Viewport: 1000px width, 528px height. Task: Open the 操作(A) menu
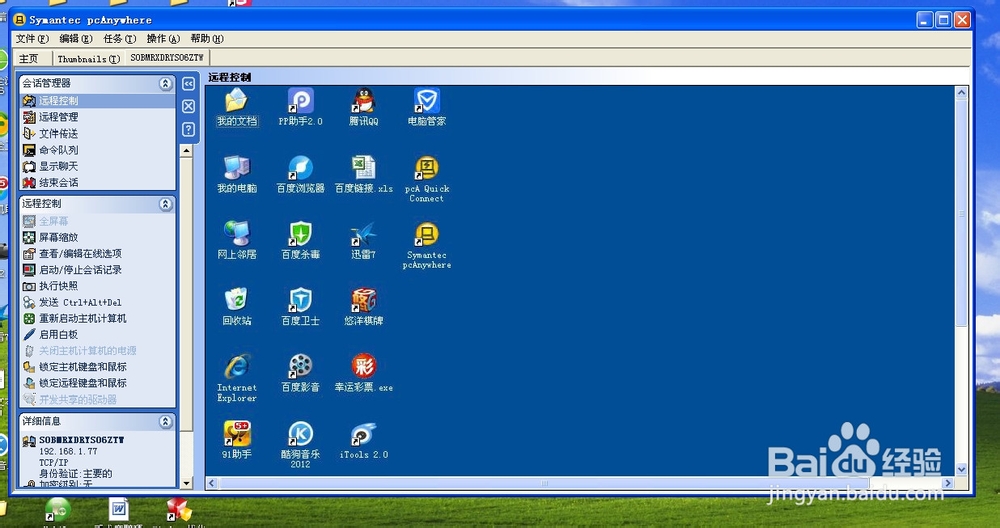click(163, 39)
